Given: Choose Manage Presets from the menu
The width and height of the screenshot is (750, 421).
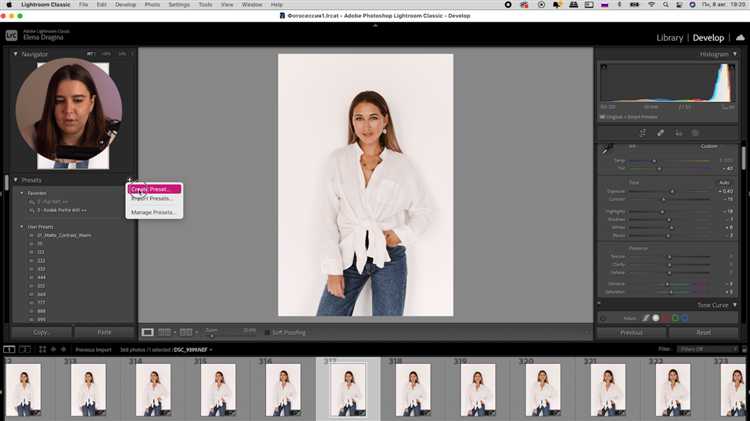Looking at the screenshot, I should pos(153,212).
